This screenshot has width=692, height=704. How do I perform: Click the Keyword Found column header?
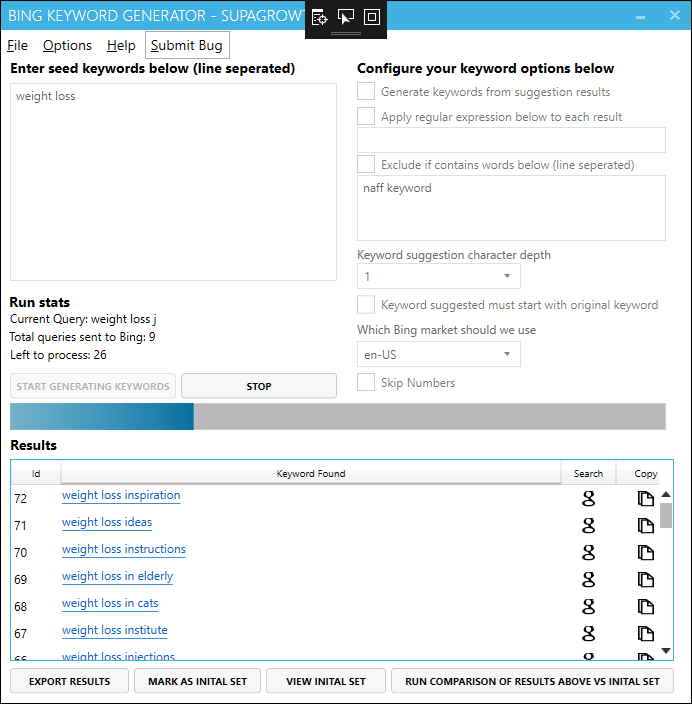(311, 473)
